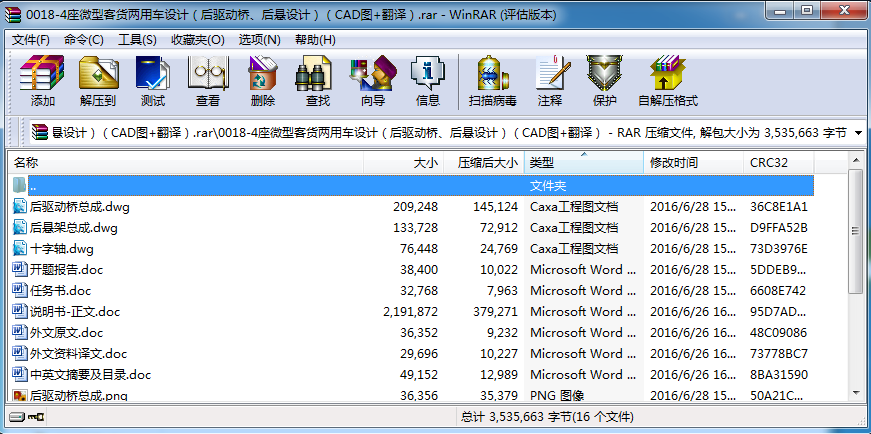Click the icon of 十字轴.dwg
This screenshot has width=871, height=434.
[x=20, y=248]
